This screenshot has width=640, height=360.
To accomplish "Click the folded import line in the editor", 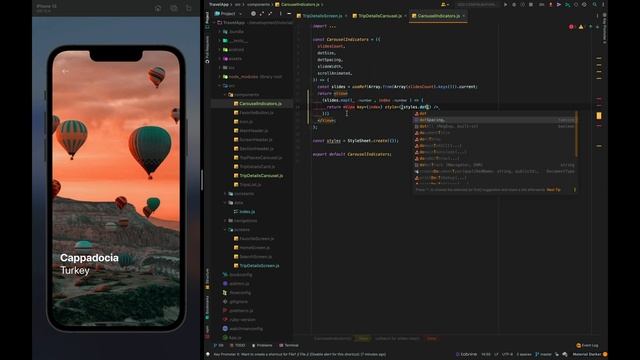I will point(324,26).
